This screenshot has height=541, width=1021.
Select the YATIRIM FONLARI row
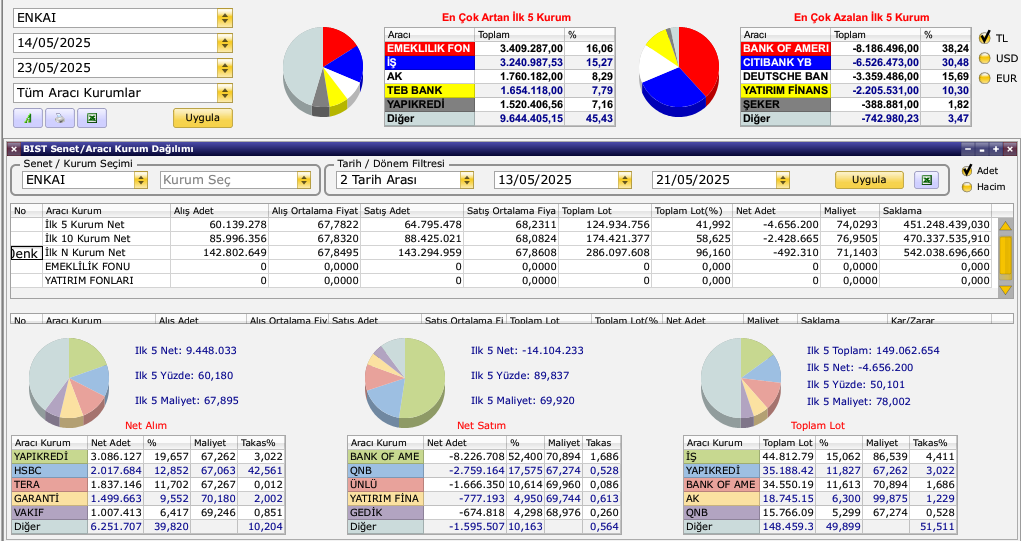point(501,281)
